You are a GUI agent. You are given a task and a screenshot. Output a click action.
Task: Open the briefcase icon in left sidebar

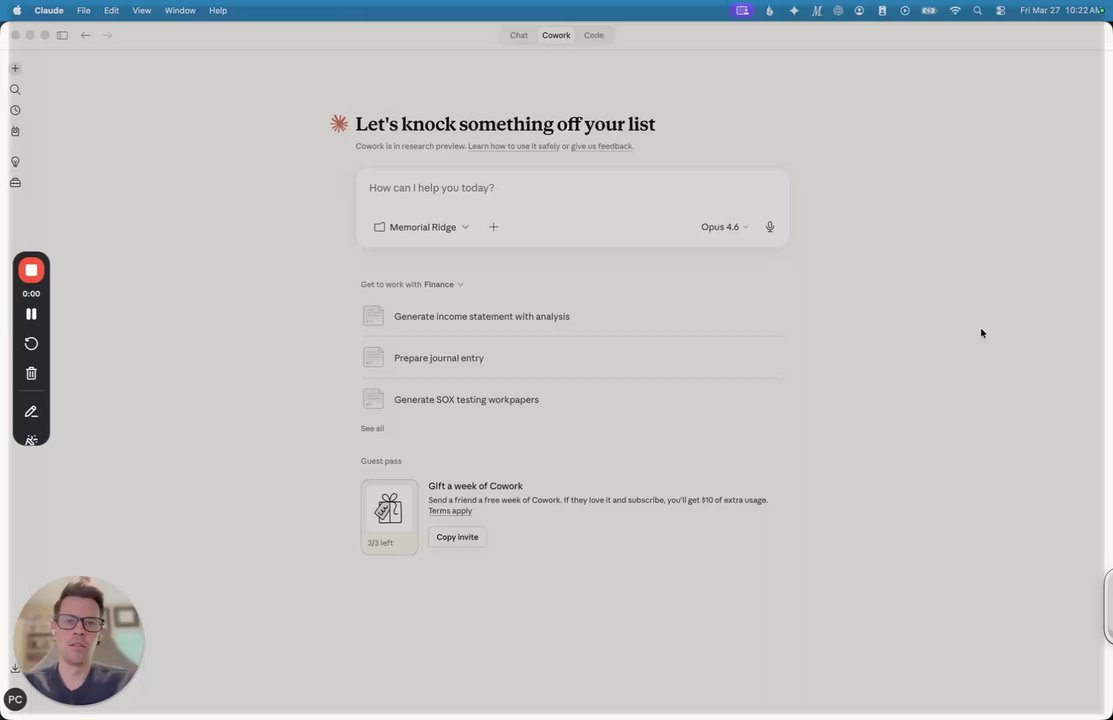15,182
